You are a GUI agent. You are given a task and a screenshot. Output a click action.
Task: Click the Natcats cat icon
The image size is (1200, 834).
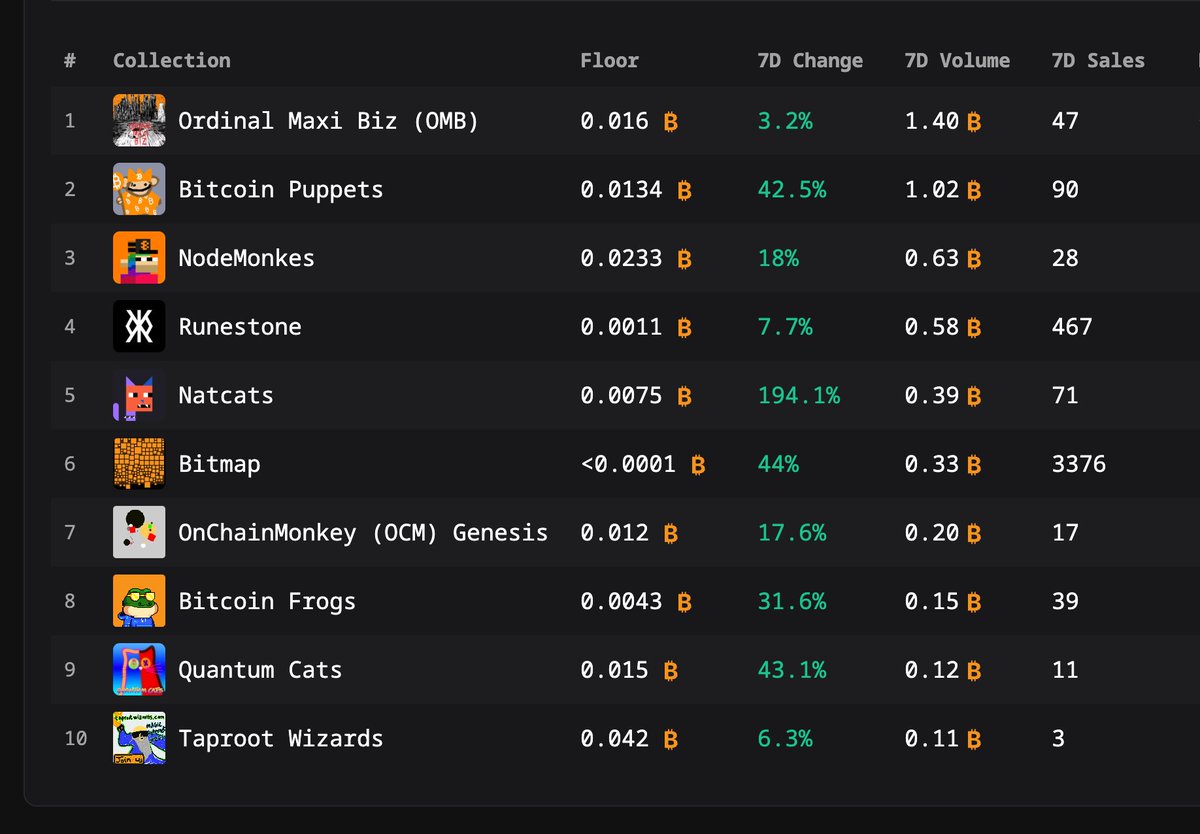point(139,395)
